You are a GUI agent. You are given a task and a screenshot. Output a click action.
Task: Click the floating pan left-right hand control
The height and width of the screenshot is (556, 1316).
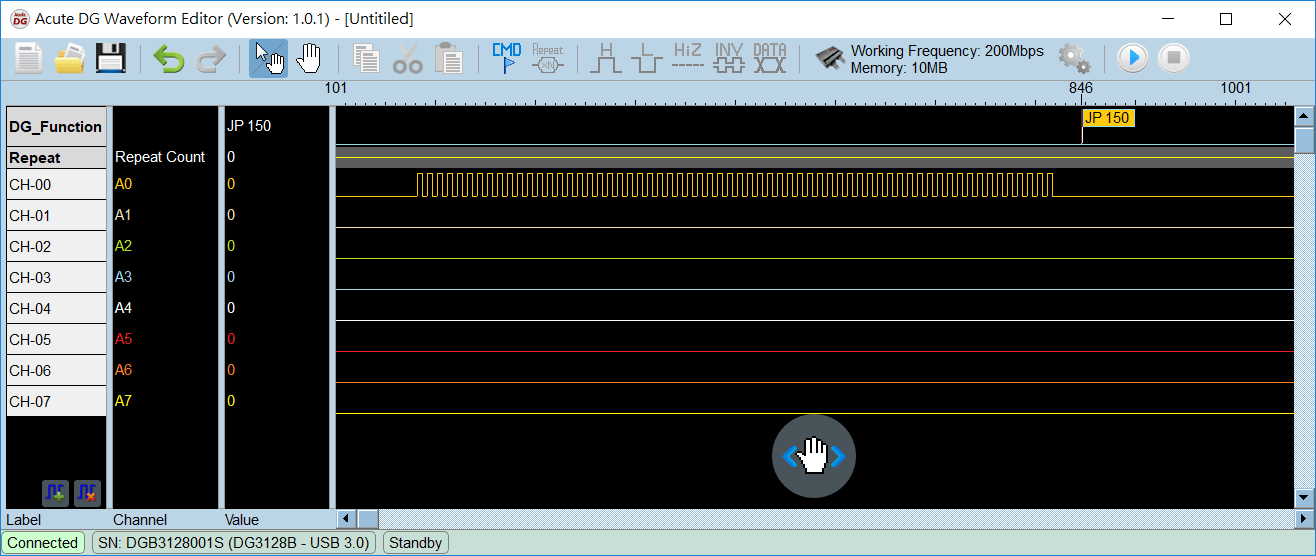814,456
